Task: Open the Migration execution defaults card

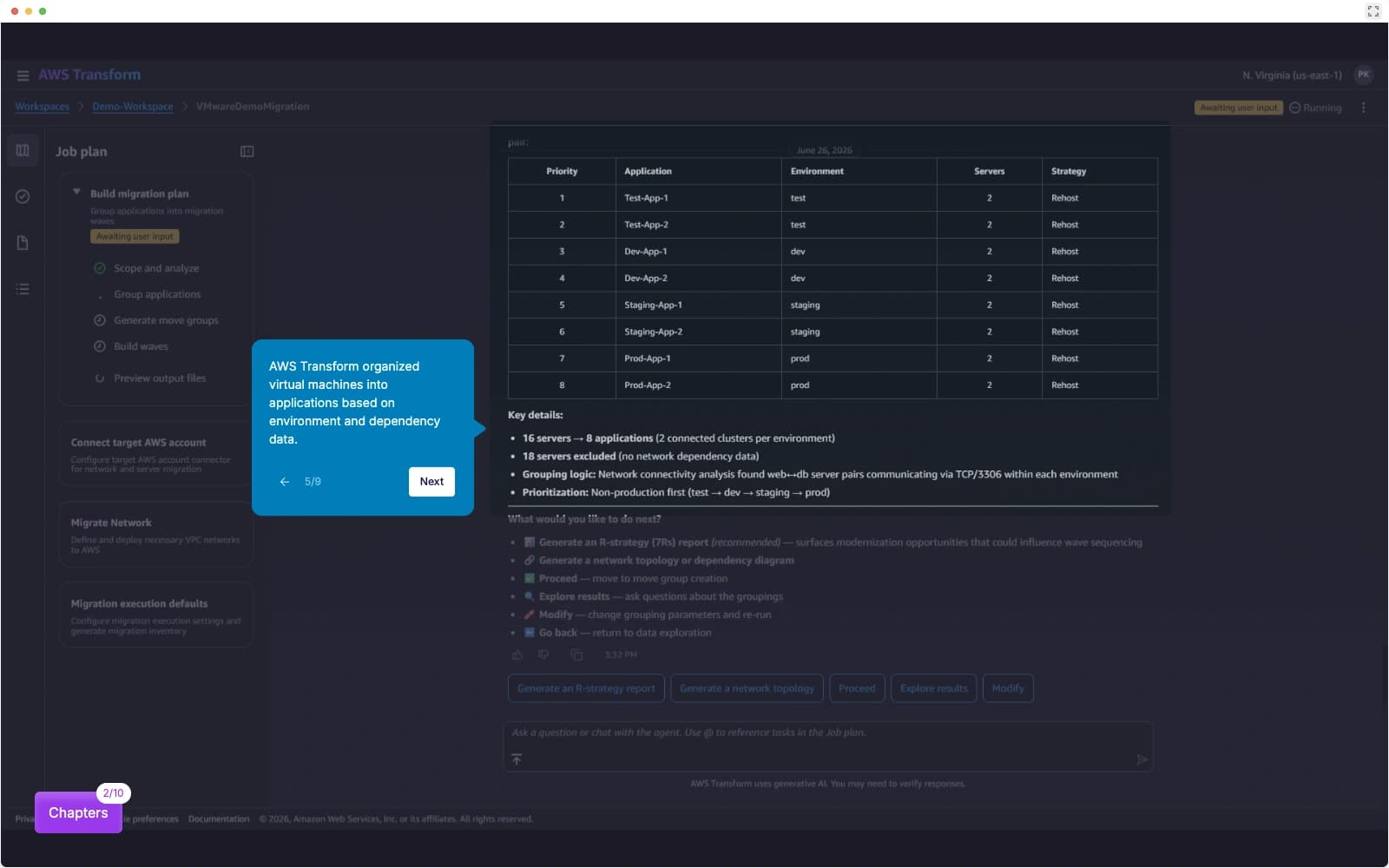Action: pyautogui.click(x=155, y=615)
